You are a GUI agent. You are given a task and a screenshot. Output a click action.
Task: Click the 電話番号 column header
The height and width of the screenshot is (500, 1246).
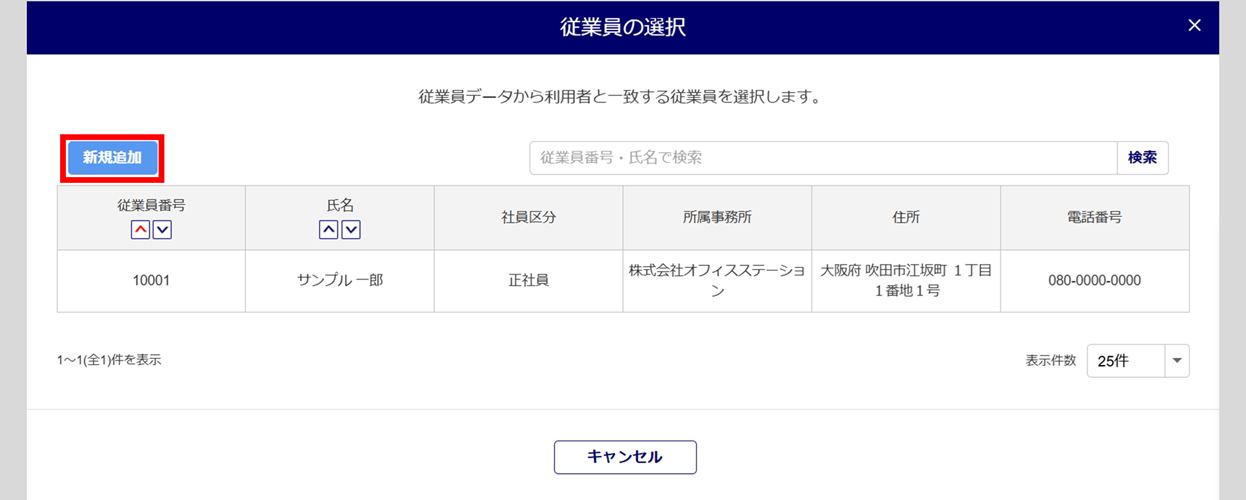[x=1094, y=217]
